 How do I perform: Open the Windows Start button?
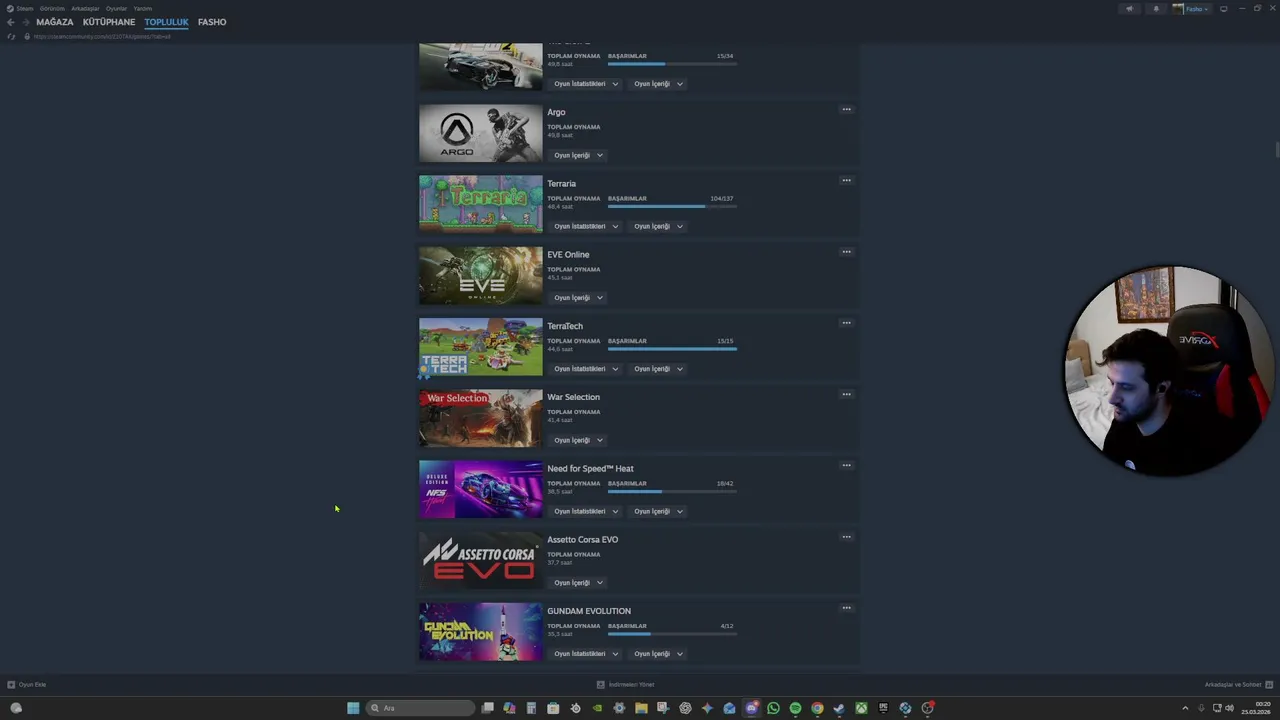tap(353, 708)
